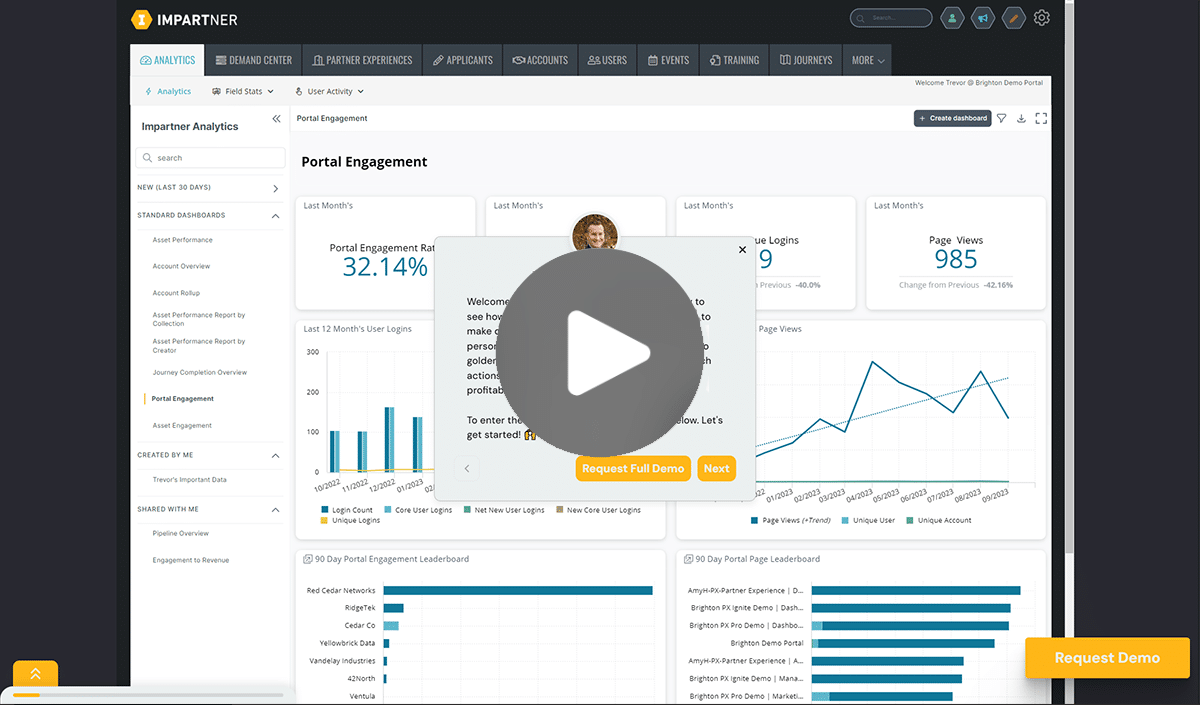1200x705 pixels.
Task: Toggle the Unique Logins legend entry
Action: click(349, 521)
